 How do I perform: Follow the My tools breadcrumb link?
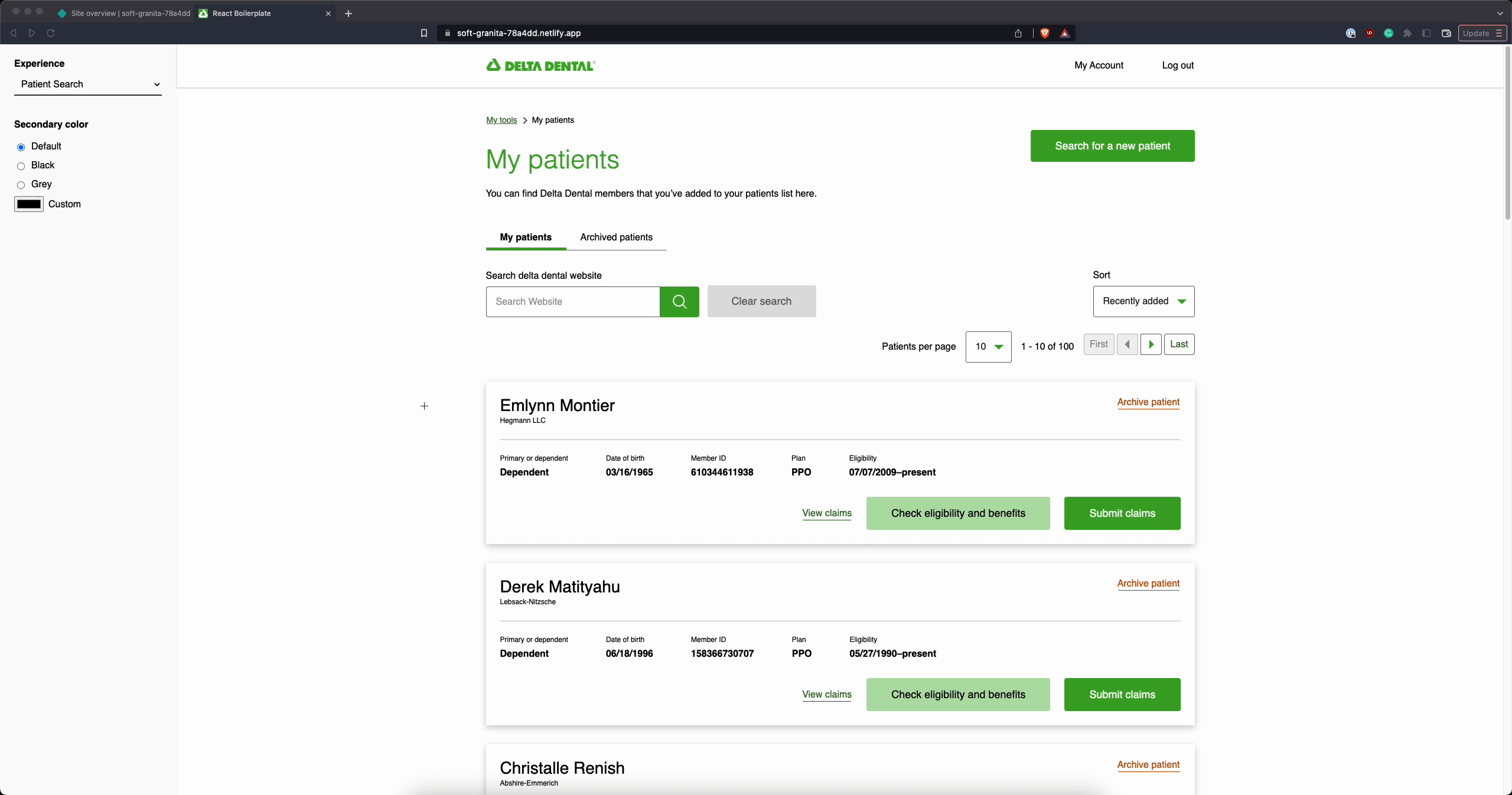pyautogui.click(x=501, y=120)
